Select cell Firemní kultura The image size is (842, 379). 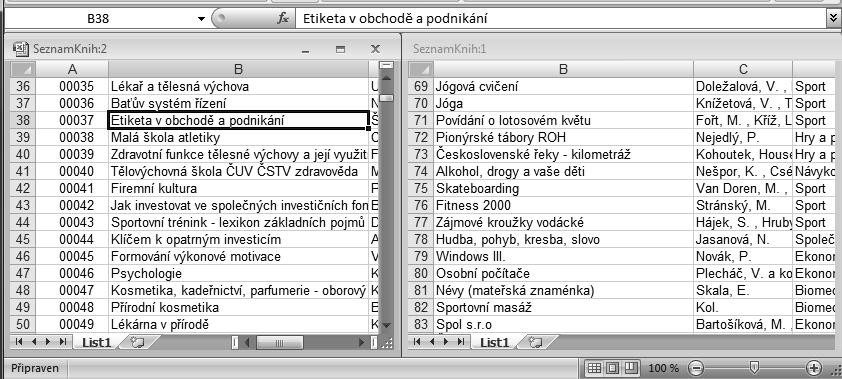tap(238, 188)
